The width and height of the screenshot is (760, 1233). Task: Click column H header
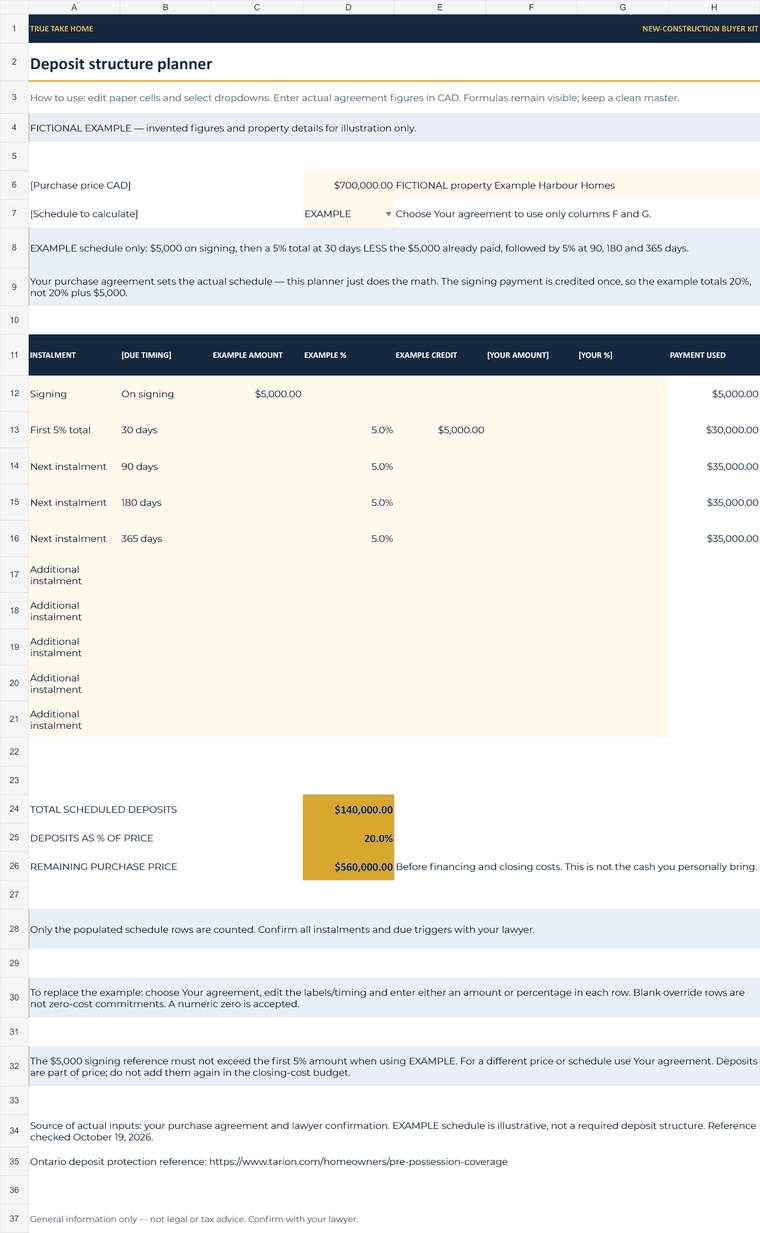[714, 7]
